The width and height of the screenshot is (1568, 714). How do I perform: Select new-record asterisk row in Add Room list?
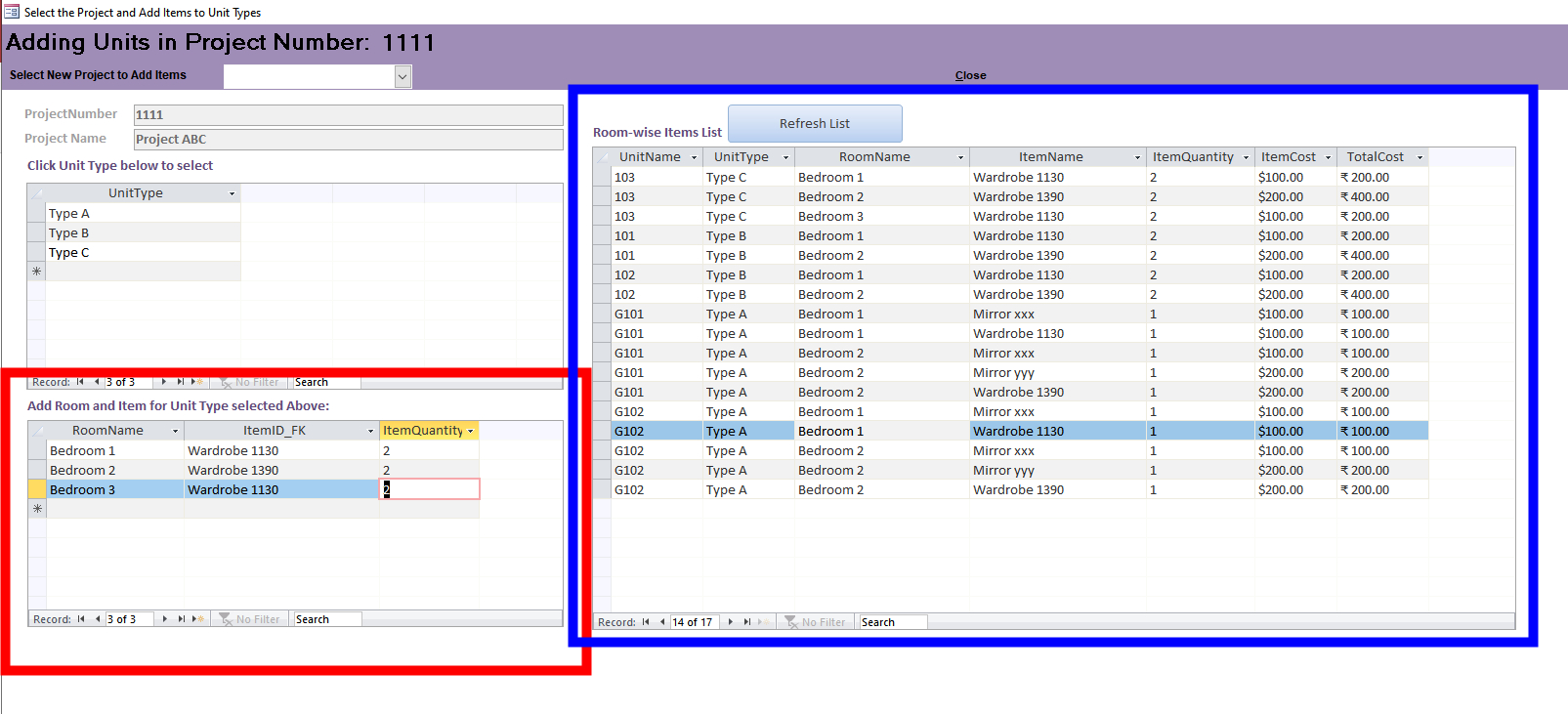(38, 509)
